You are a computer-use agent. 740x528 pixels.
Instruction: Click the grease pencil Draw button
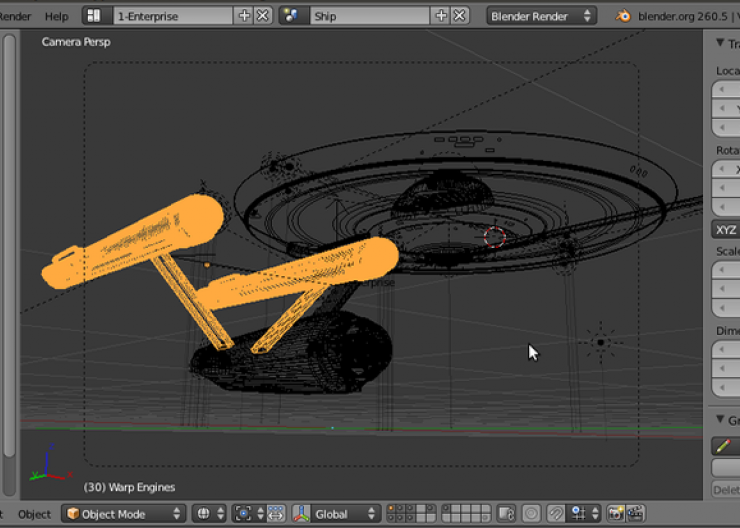(x=726, y=446)
